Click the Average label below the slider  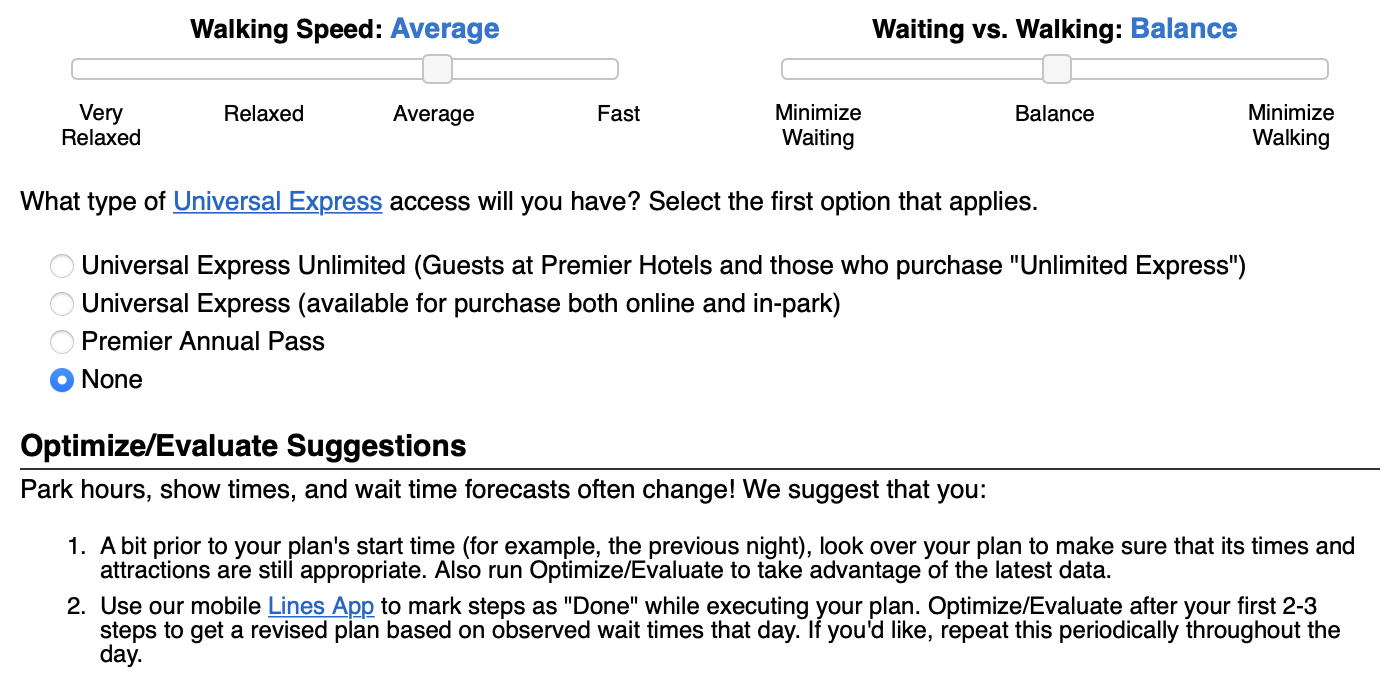click(433, 113)
